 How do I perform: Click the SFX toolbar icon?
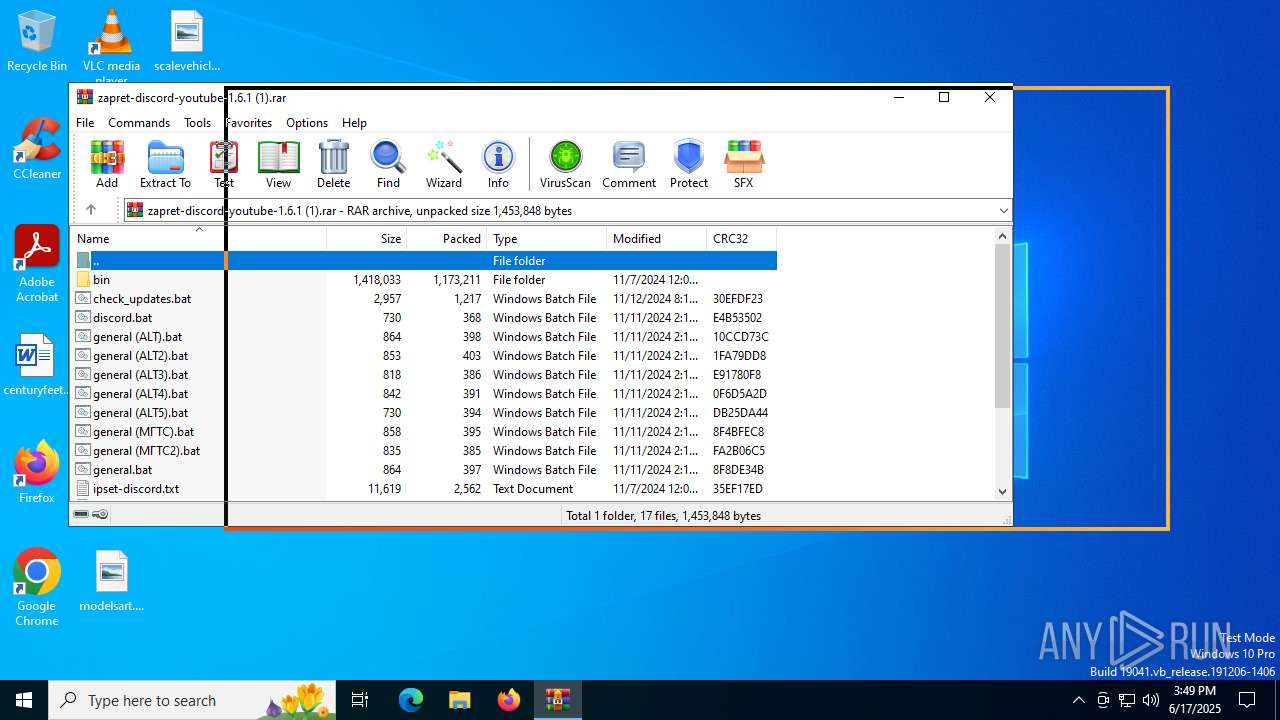click(743, 163)
